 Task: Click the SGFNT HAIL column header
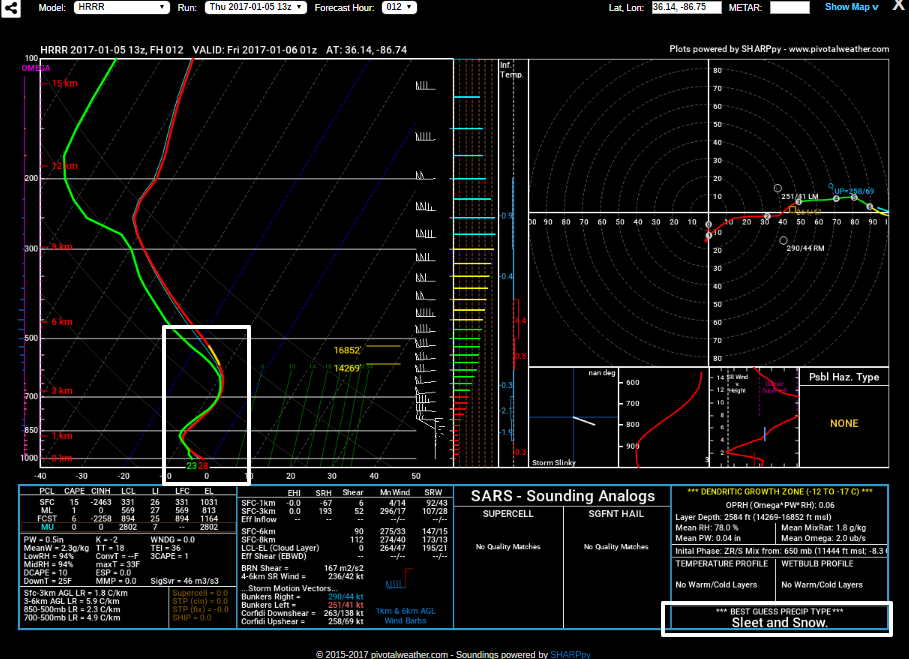click(616, 514)
